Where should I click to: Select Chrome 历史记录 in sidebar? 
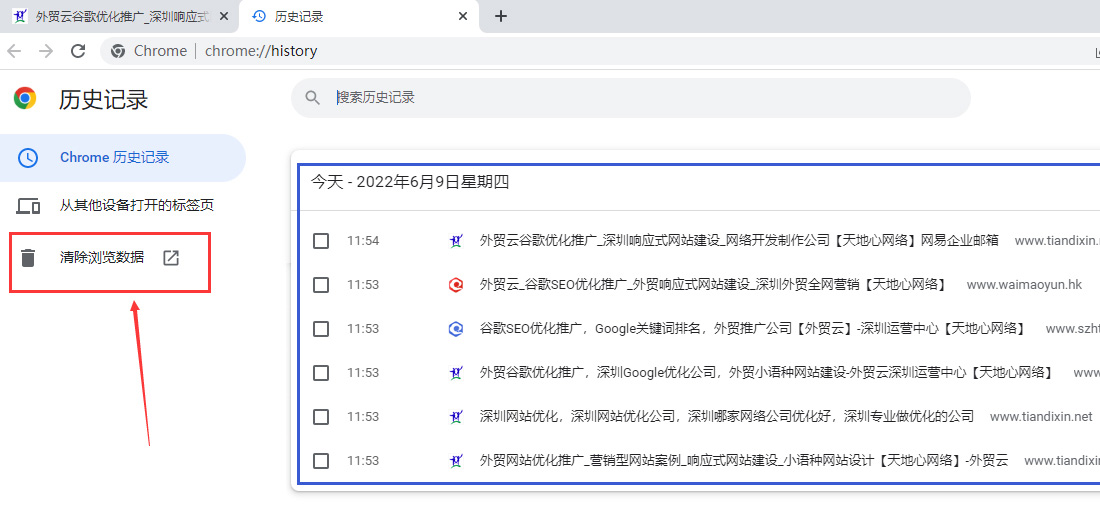(x=114, y=158)
